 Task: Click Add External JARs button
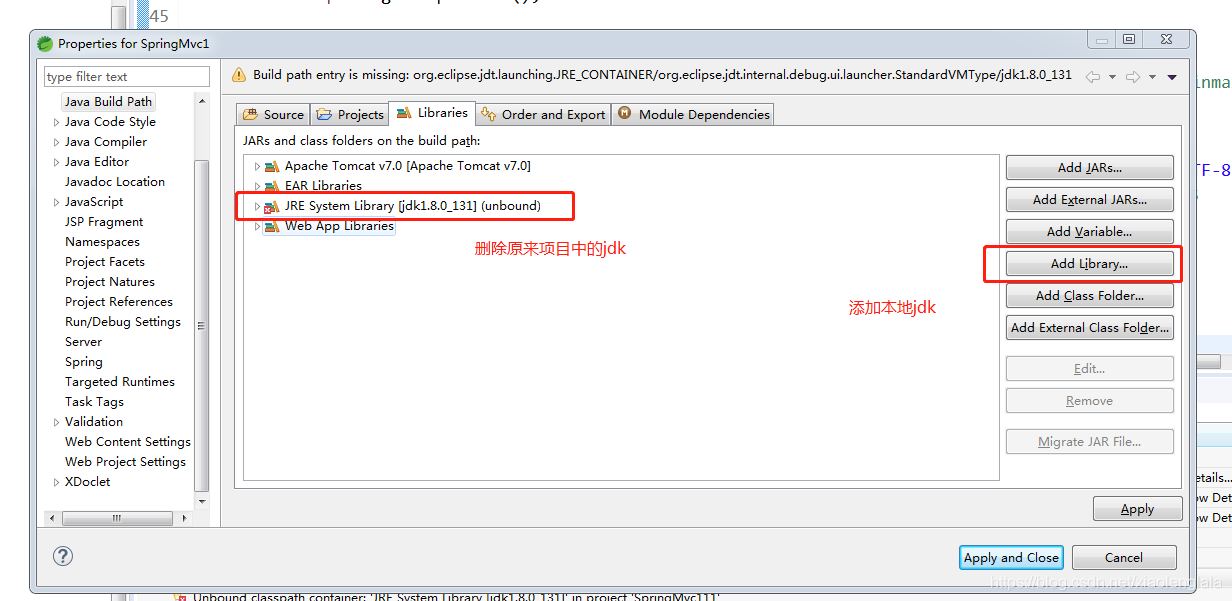[1089, 200]
